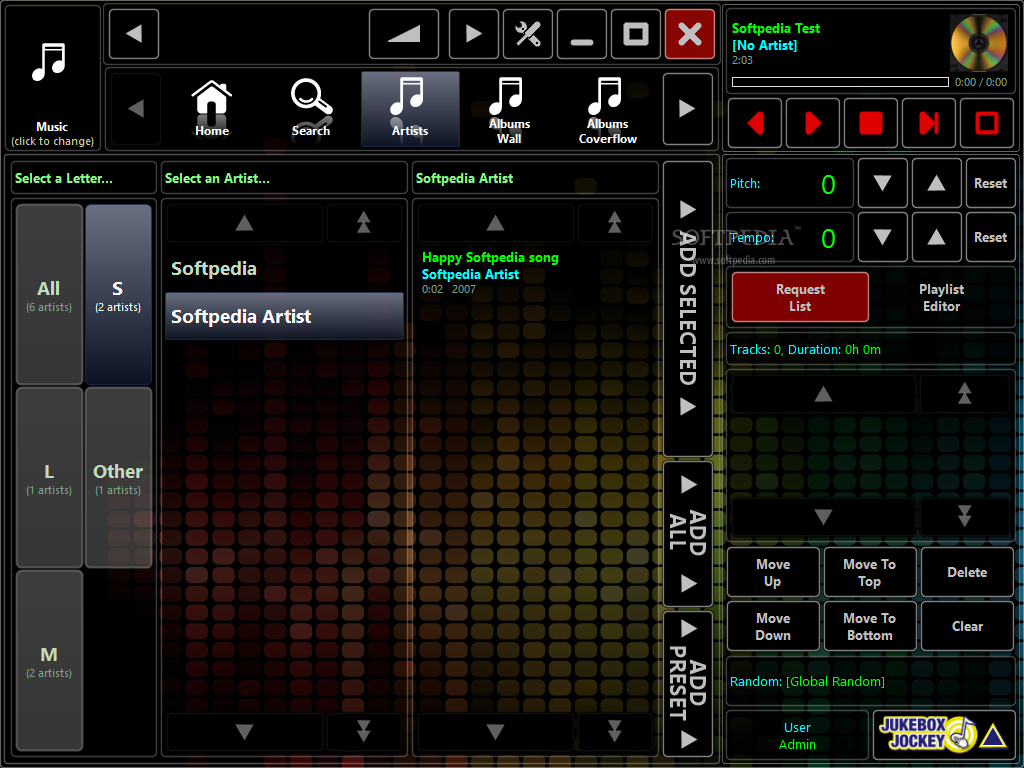This screenshot has height=768, width=1024.
Task: Click the red hollow square button
Action: [x=987, y=123]
